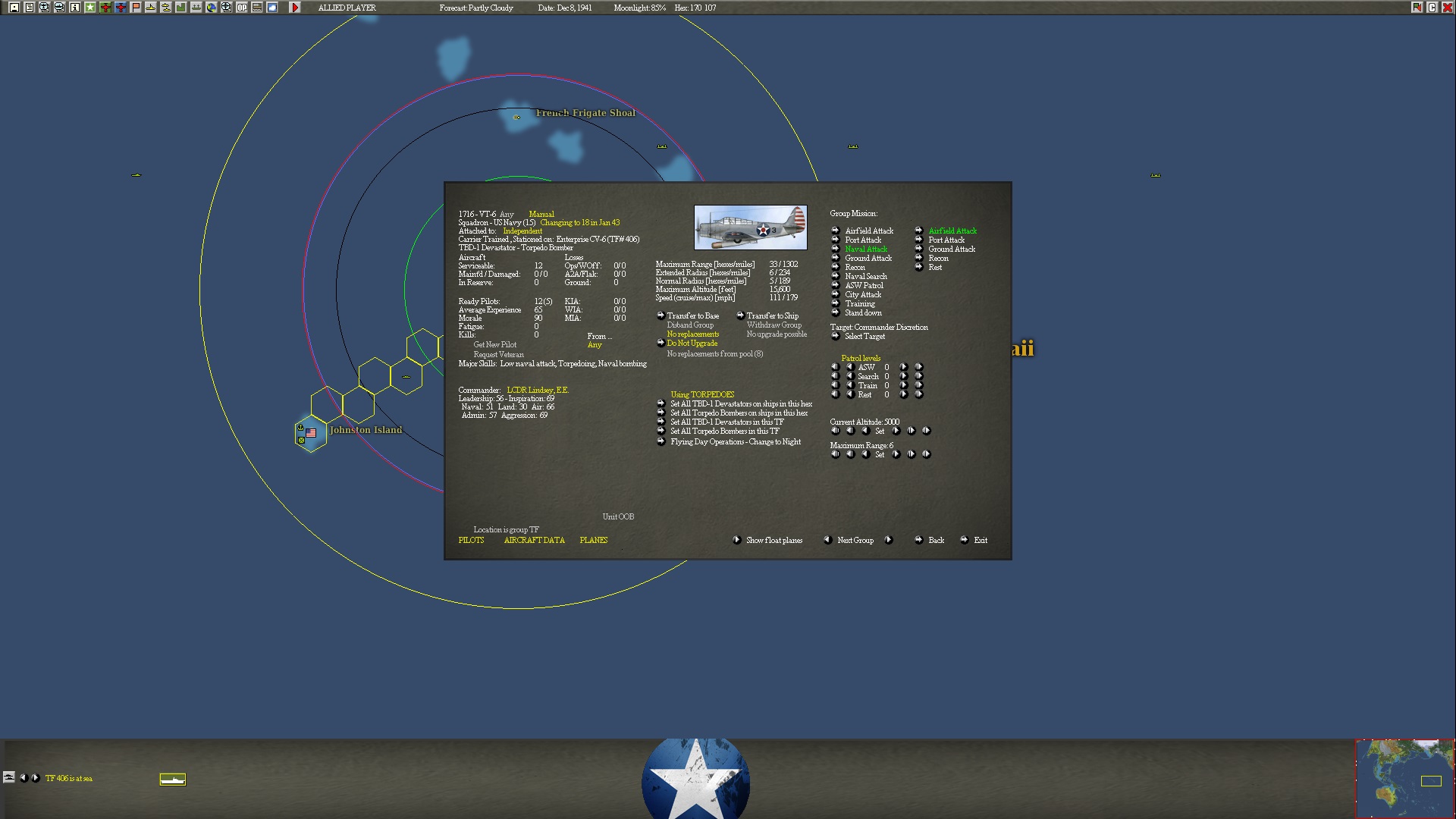
Task: Click the Set button under Current Altitude
Action: point(880,431)
